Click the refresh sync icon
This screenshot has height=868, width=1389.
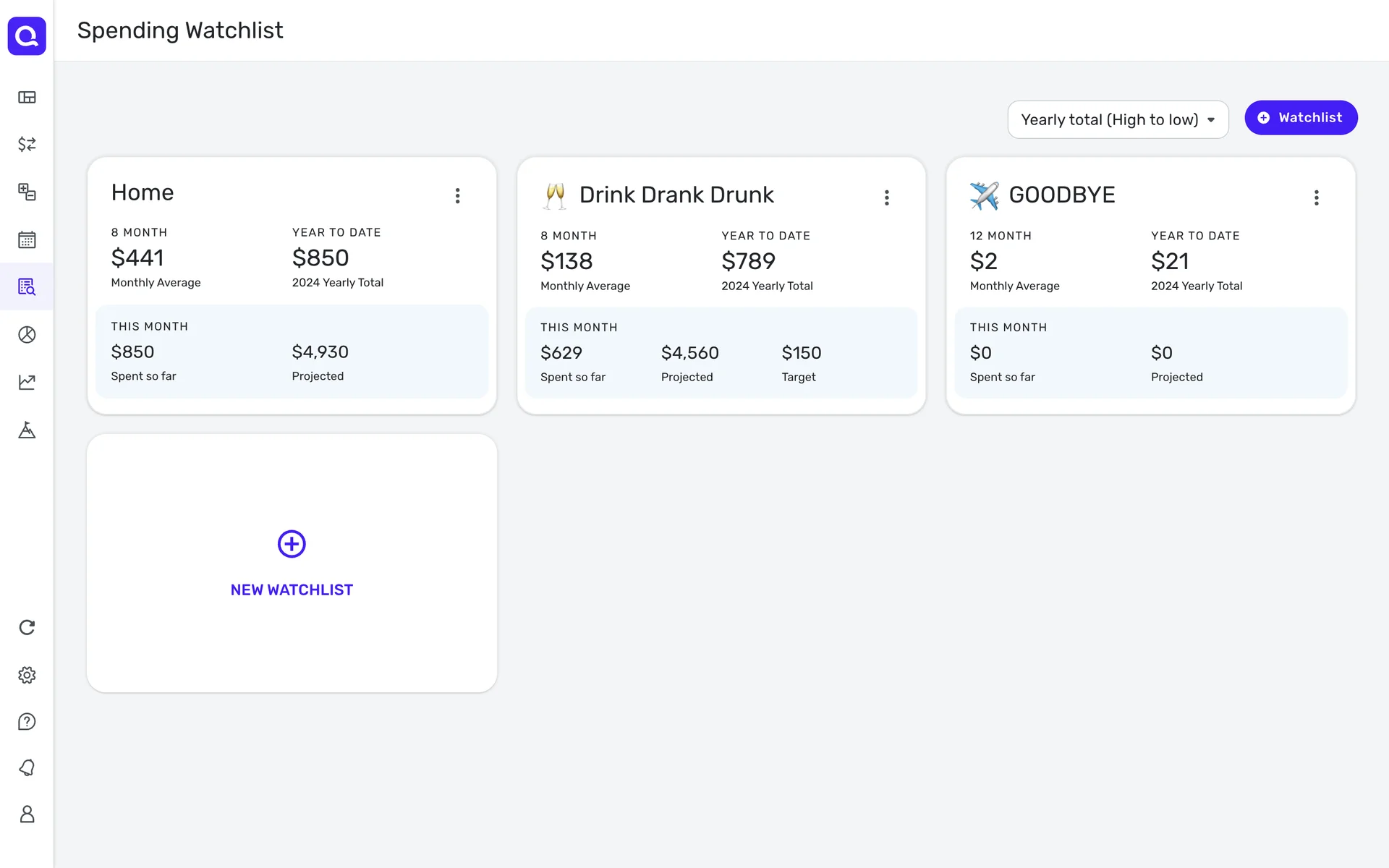27,627
